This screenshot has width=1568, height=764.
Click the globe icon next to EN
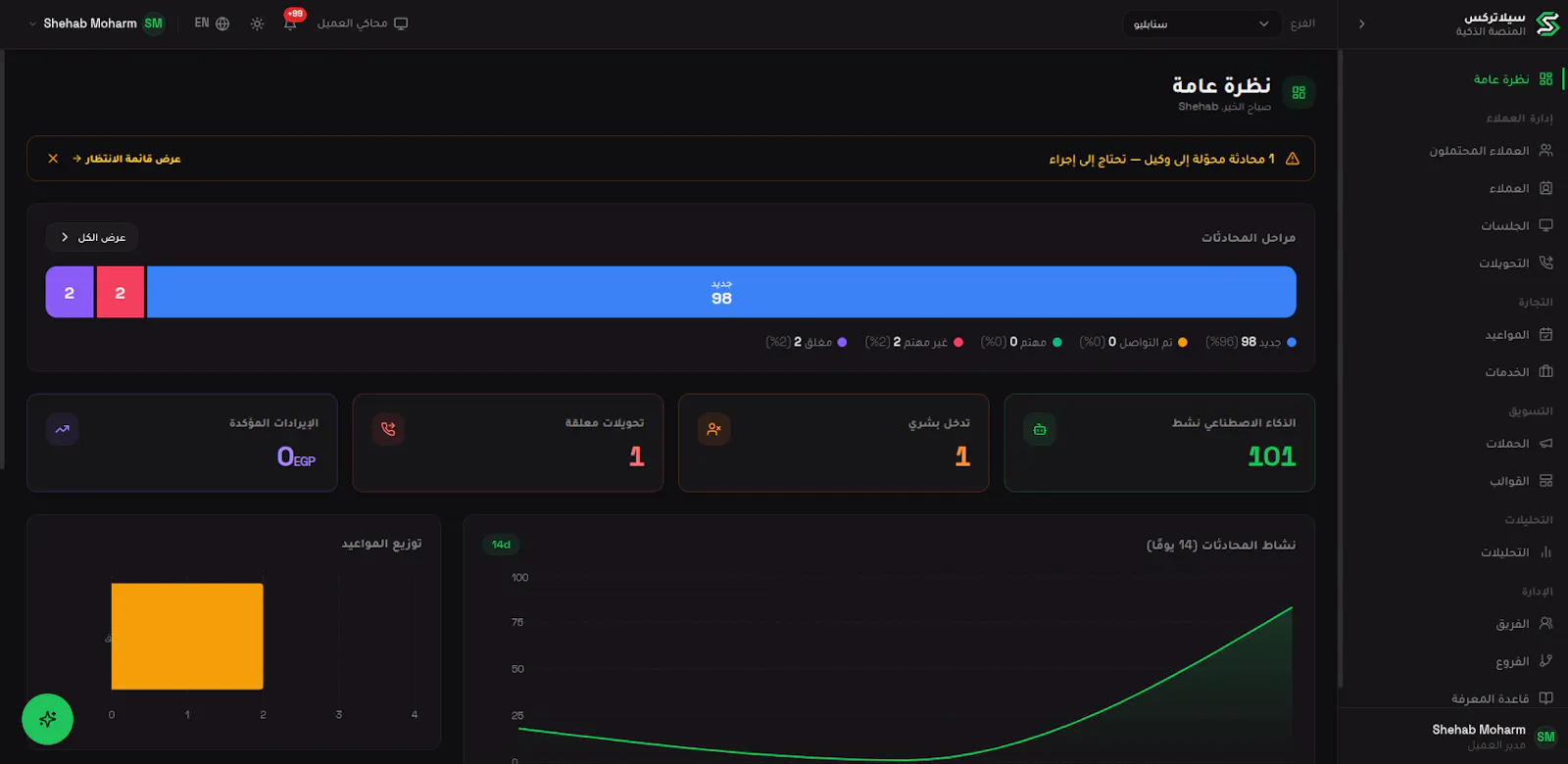click(222, 24)
